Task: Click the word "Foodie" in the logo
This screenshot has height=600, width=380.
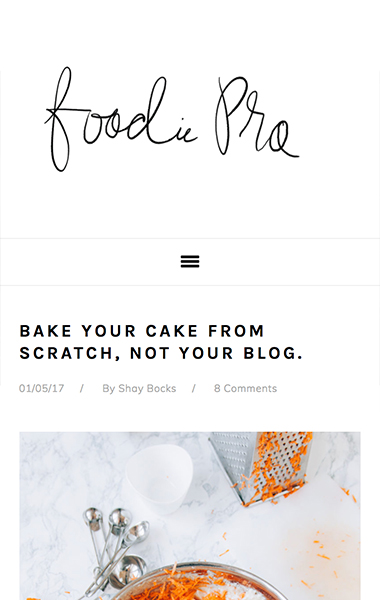Action: (x=121, y=119)
